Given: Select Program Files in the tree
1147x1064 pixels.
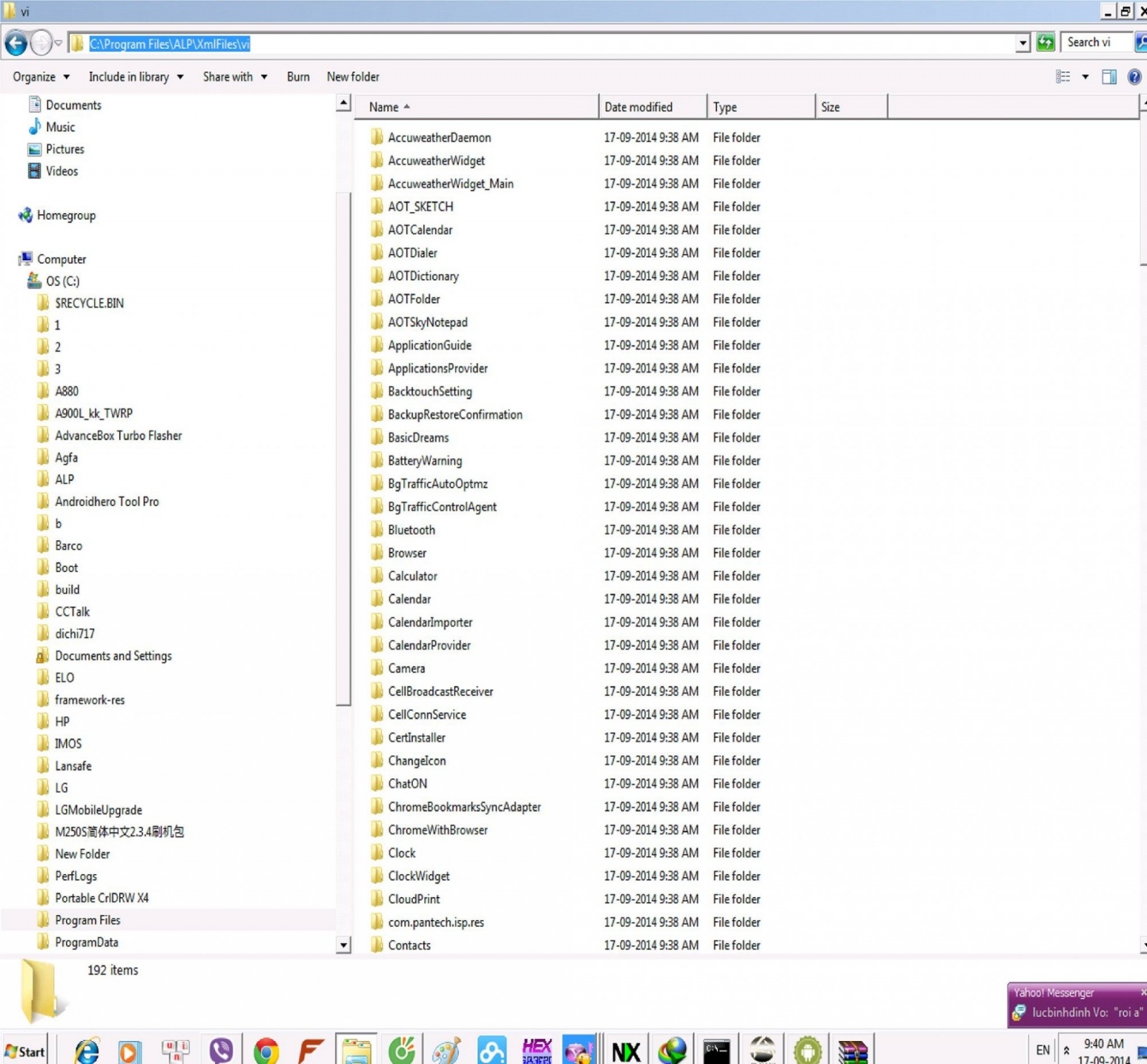Looking at the screenshot, I should [x=79, y=920].
